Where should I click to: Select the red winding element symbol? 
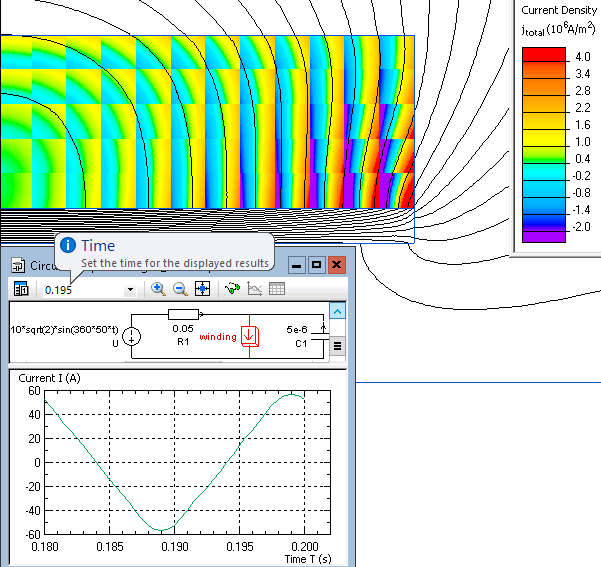(x=250, y=336)
